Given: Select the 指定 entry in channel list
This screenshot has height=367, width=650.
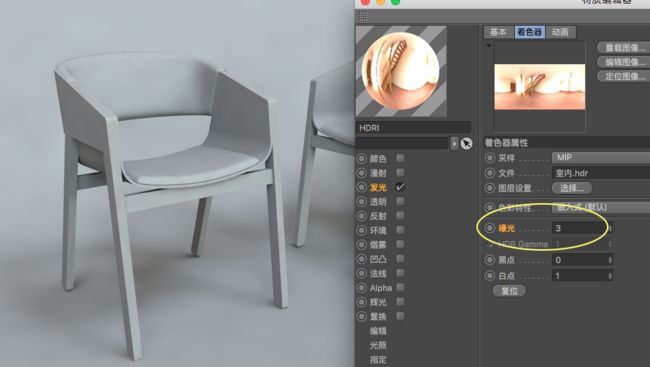Looking at the screenshot, I should click(x=378, y=360).
